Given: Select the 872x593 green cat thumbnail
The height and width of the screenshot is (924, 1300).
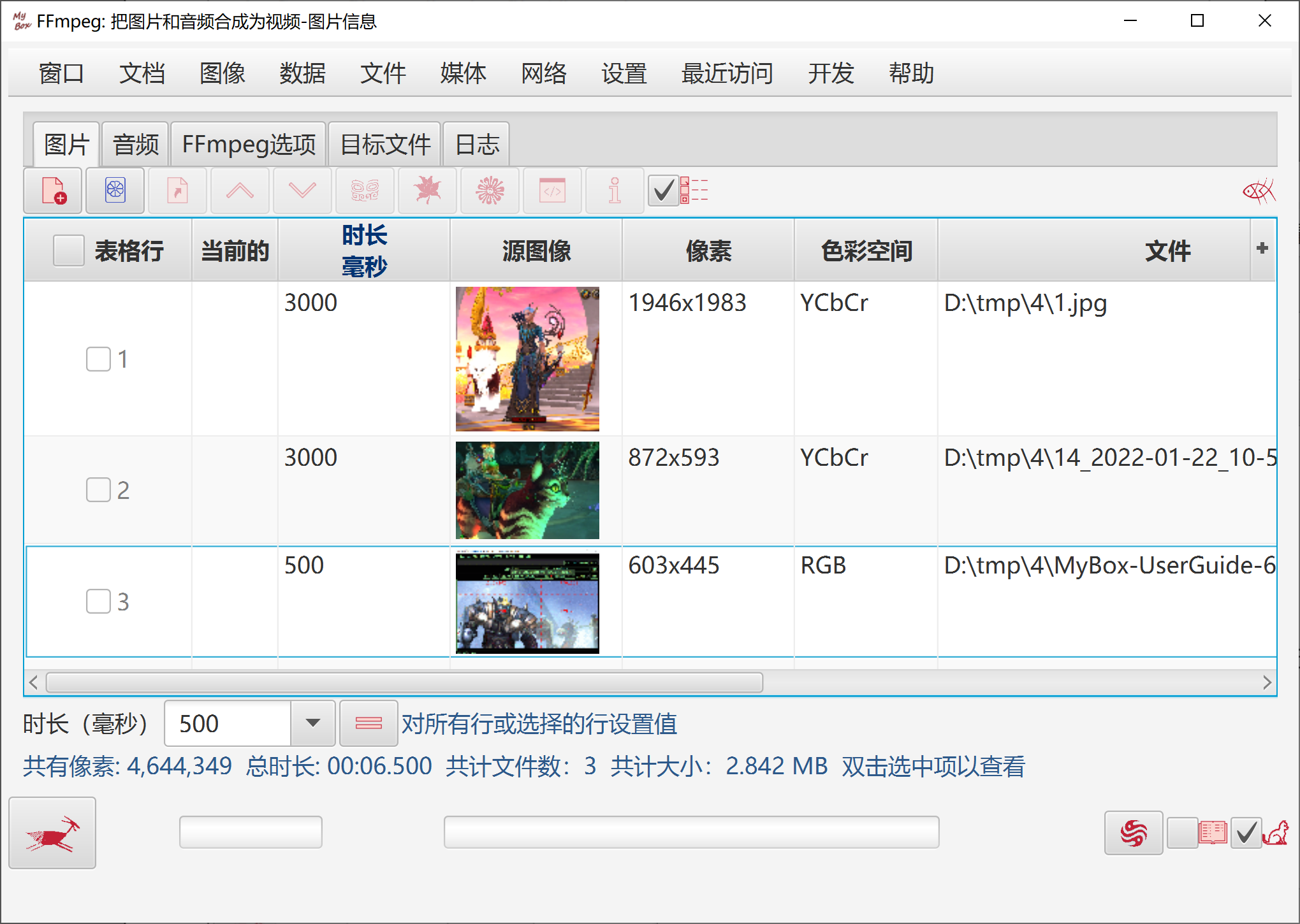Looking at the screenshot, I should click(x=527, y=490).
